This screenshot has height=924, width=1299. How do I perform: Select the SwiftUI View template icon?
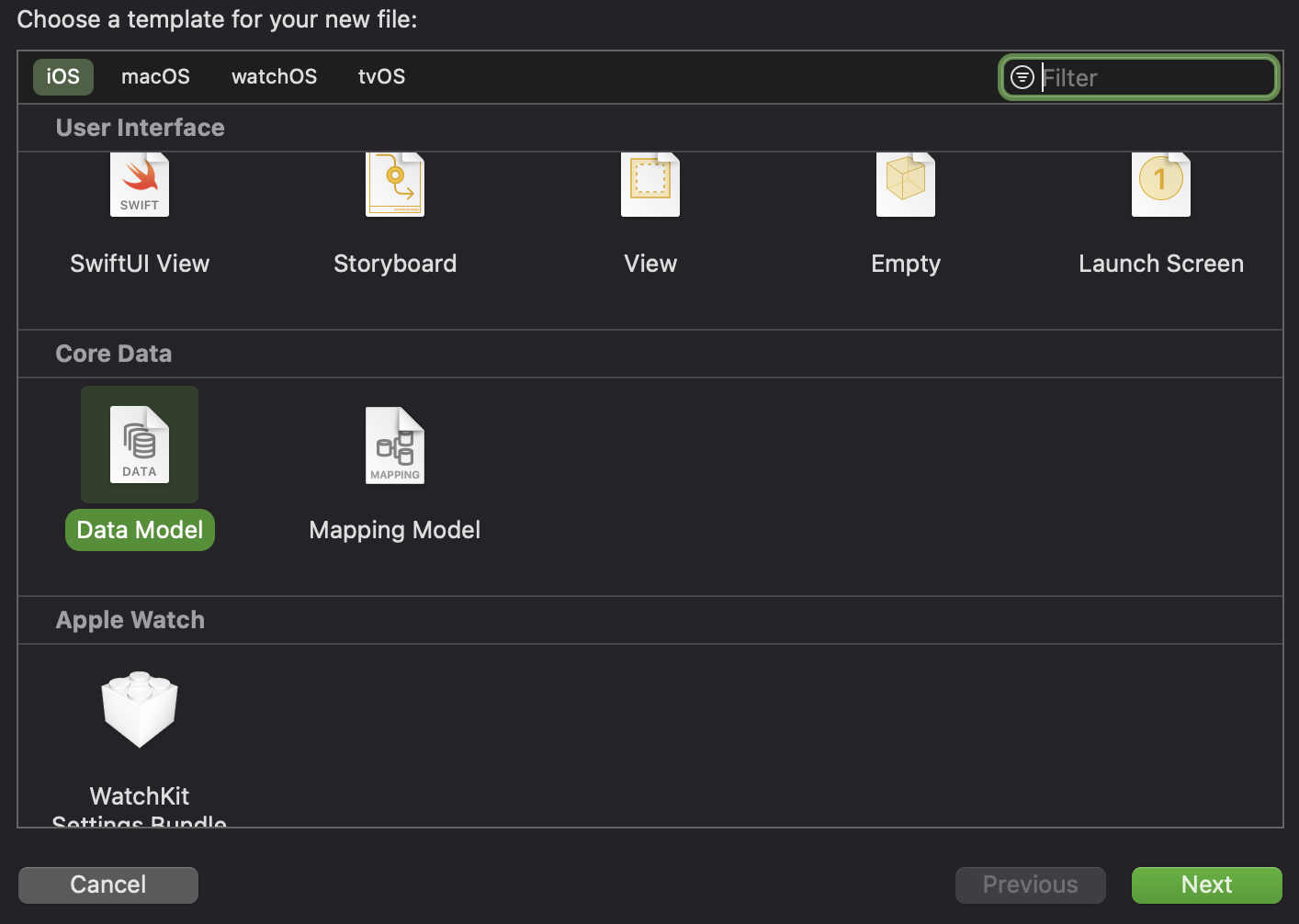(x=140, y=185)
